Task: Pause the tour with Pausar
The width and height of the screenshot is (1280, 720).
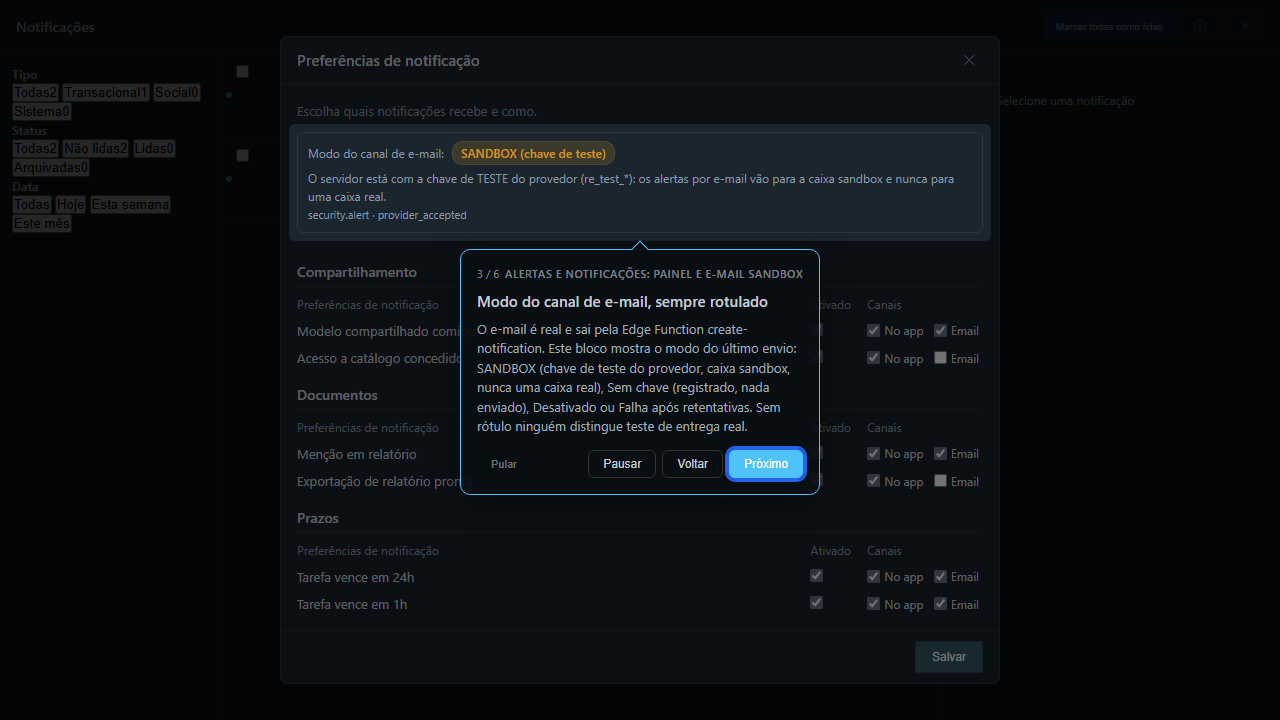Action: [622, 464]
